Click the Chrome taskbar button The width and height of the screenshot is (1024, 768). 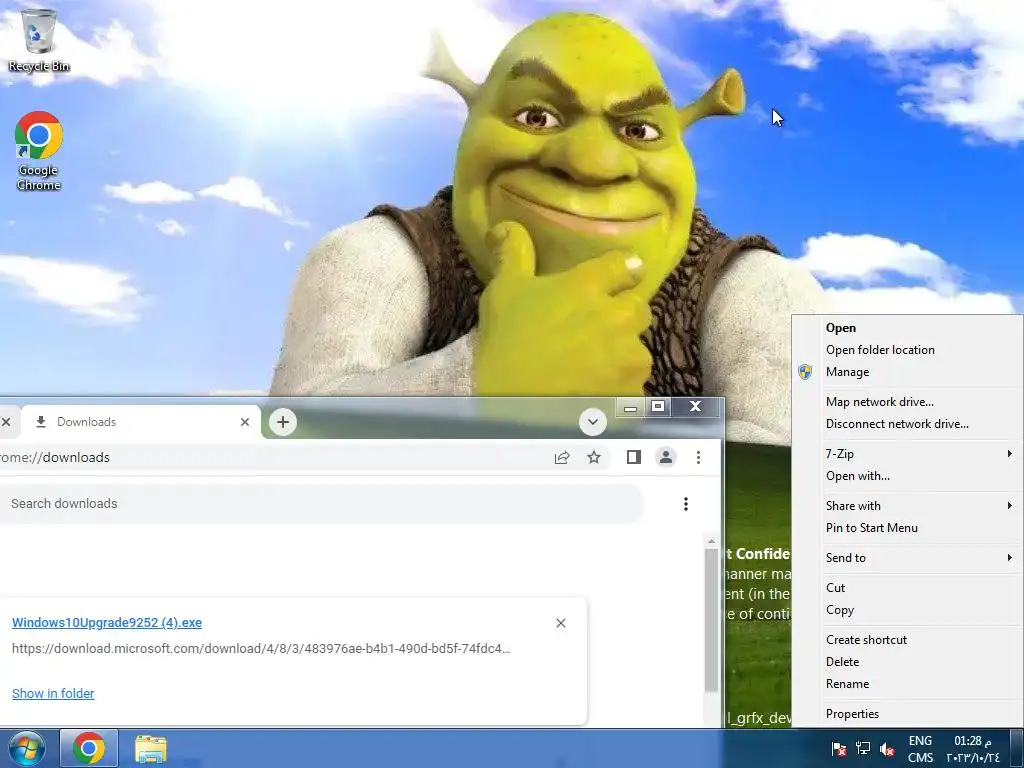pyautogui.click(x=89, y=748)
